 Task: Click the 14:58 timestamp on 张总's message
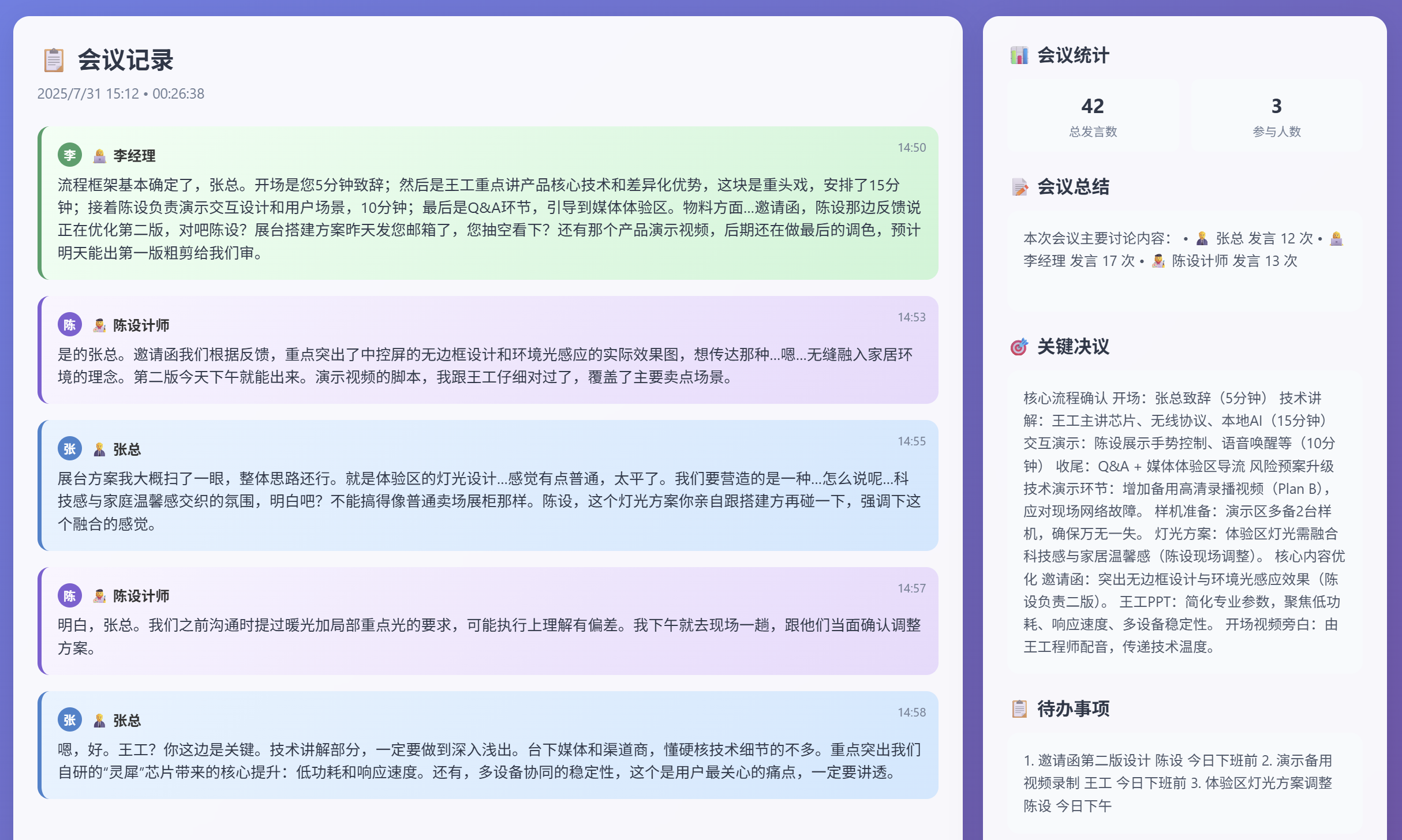(x=911, y=712)
